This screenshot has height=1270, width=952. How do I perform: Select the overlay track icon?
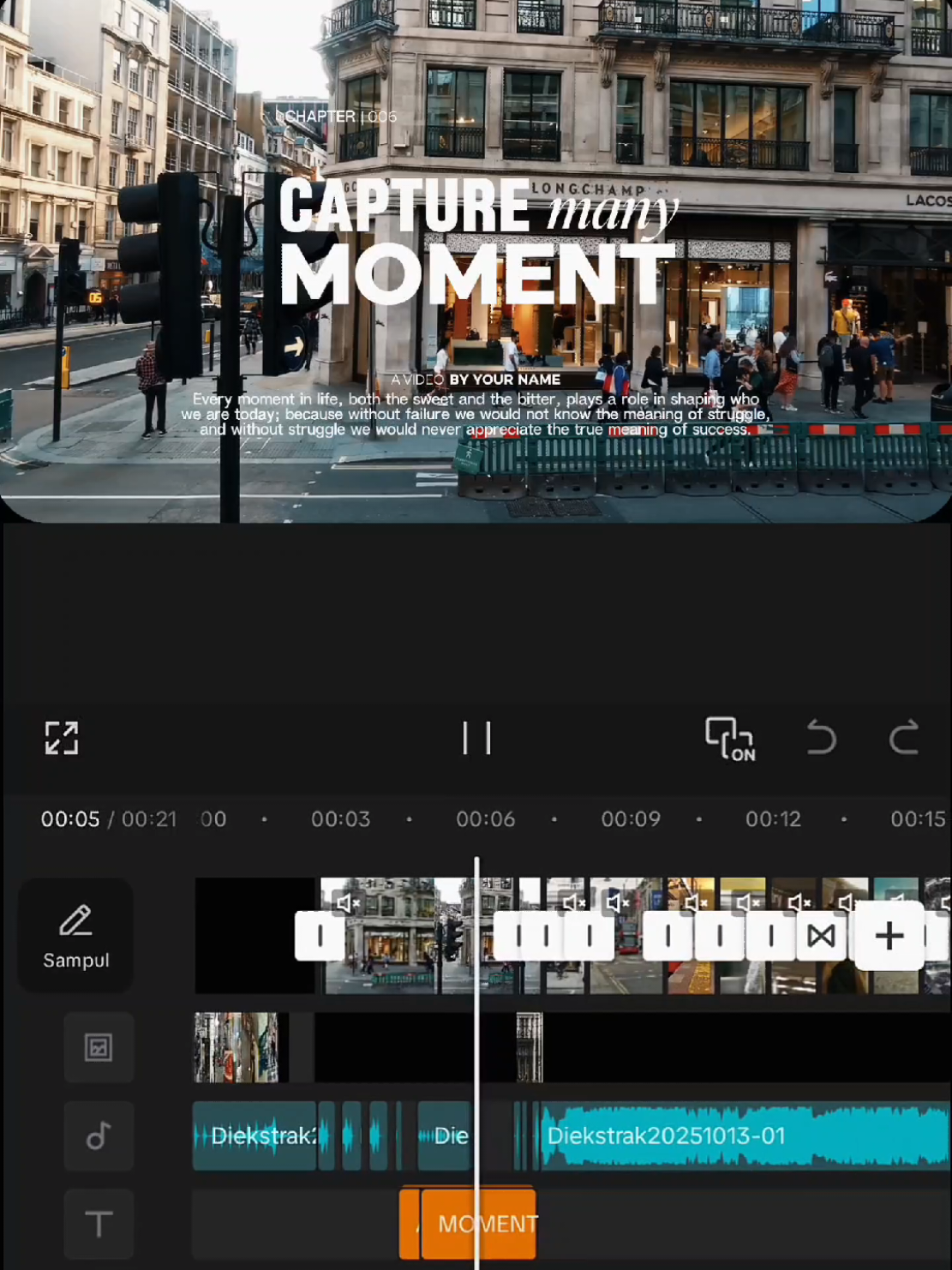(x=99, y=1047)
